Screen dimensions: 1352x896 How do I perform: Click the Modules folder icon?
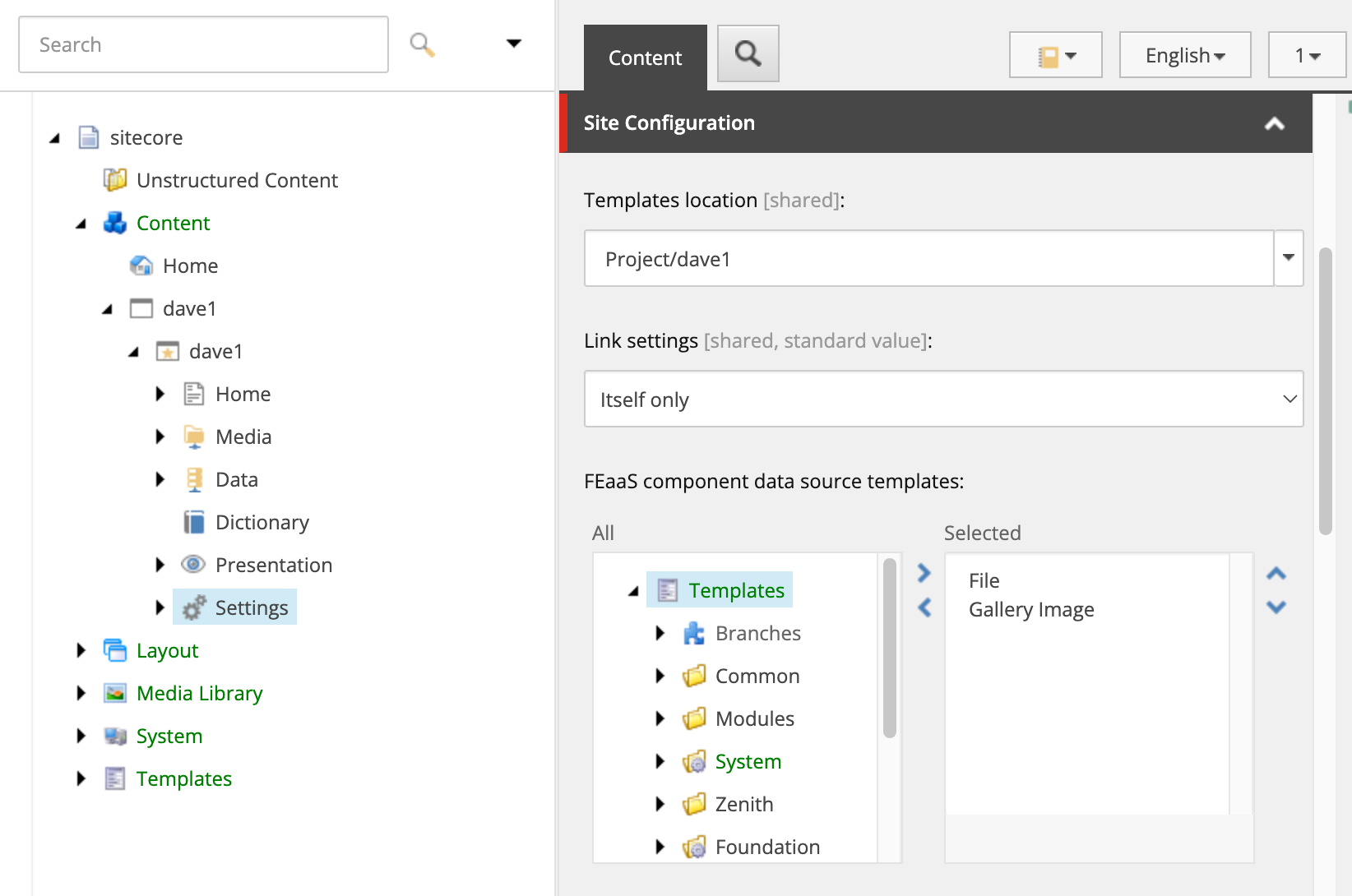tap(694, 718)
